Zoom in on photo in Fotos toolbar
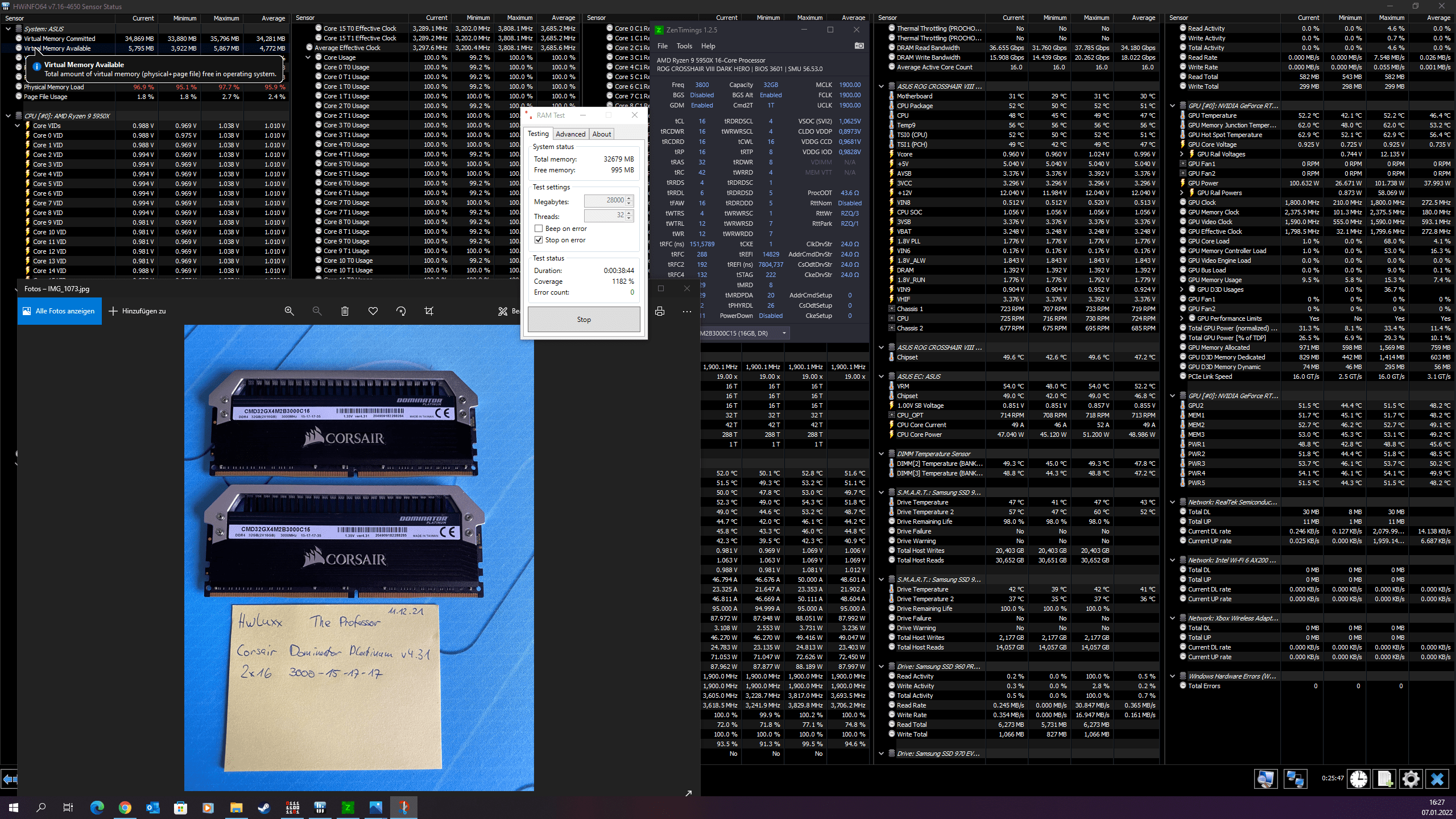The width and height of the screenshot is (1456, 819). tap(289, 311)
